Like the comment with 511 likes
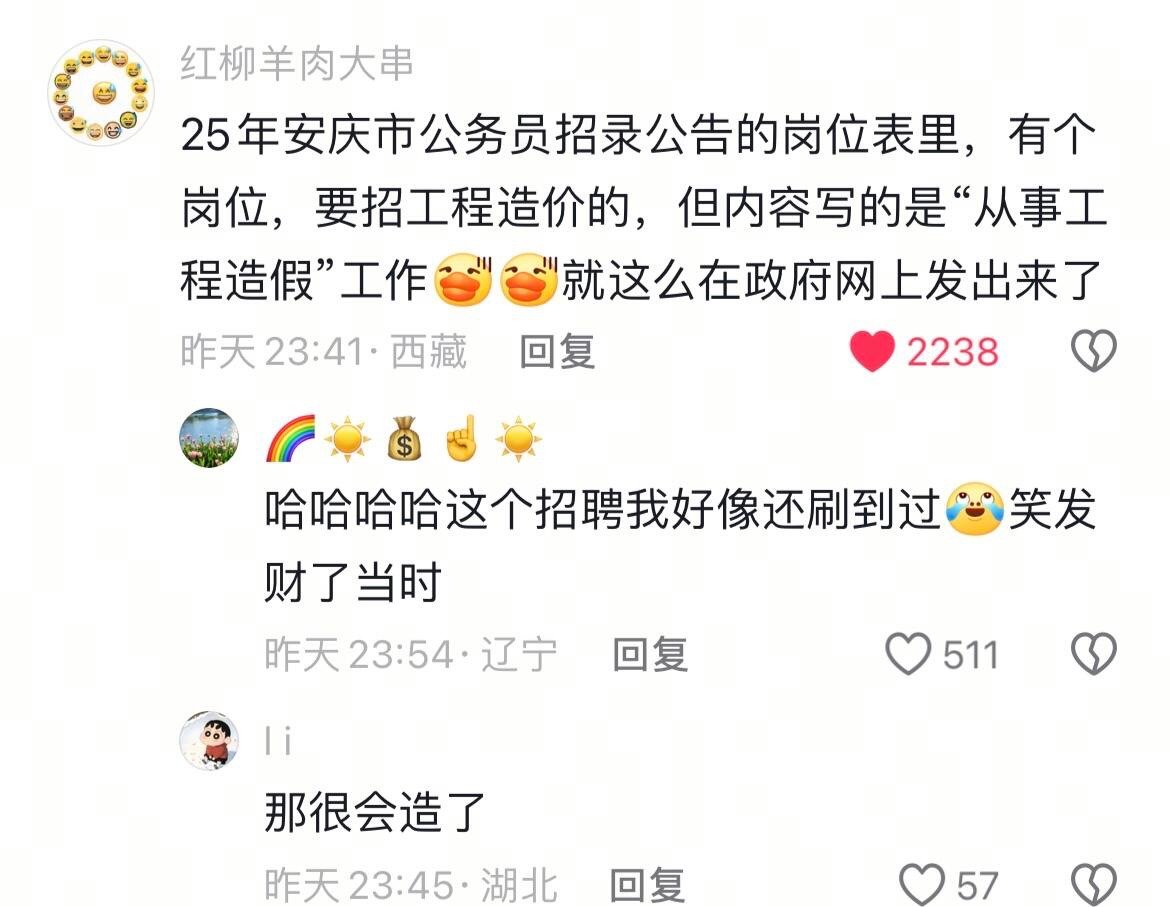Viewport: 1169px width, 907px height. (907, 654)
